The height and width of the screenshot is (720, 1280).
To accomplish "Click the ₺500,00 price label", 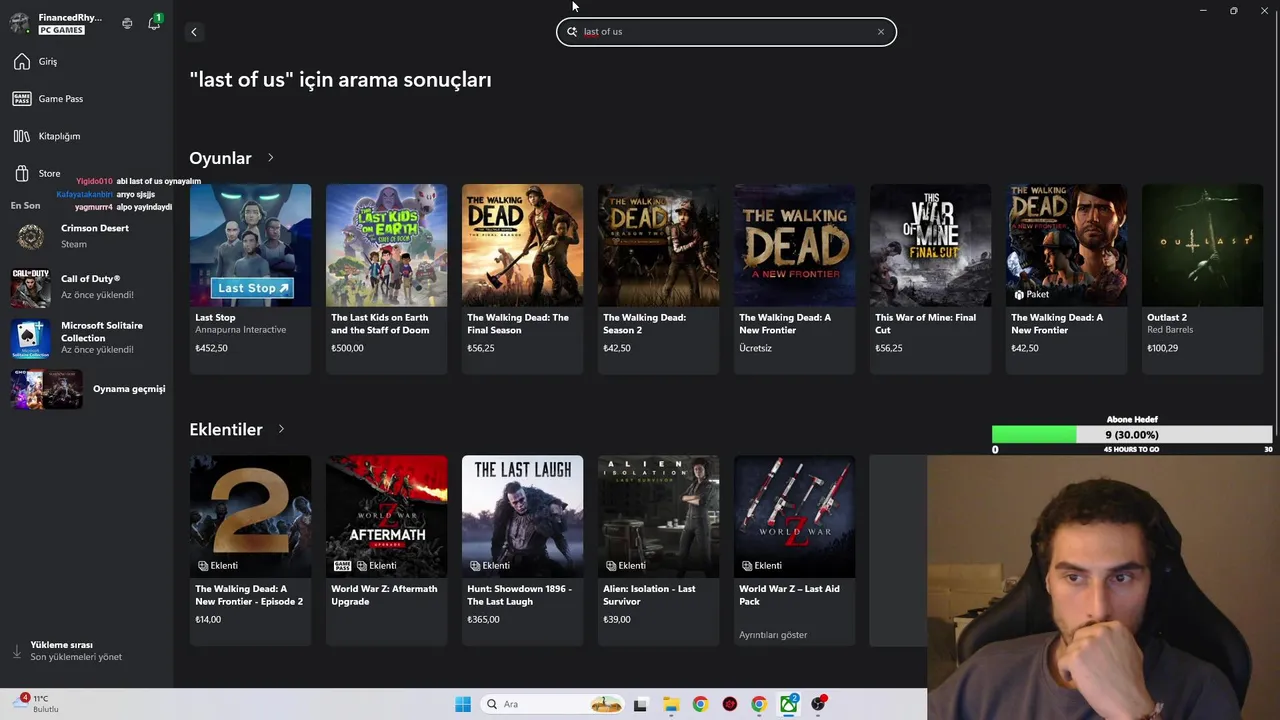I will pos(347,349).
